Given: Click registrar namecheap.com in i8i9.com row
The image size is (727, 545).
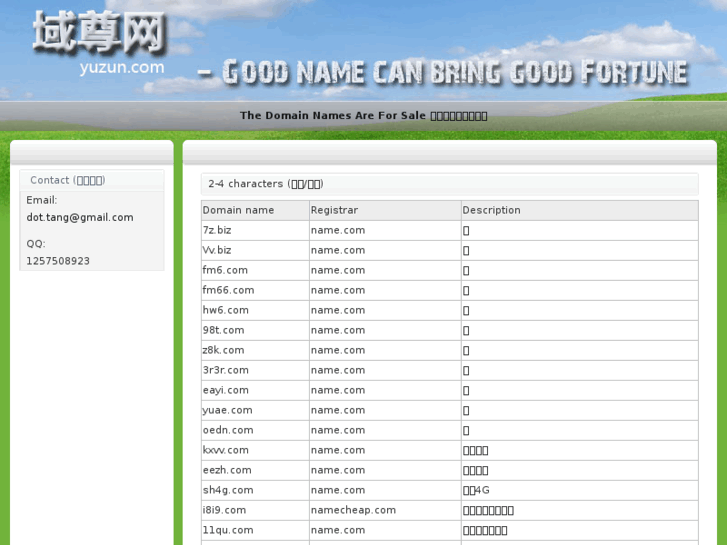Looking at the screenshot, I should click(353, 510).
